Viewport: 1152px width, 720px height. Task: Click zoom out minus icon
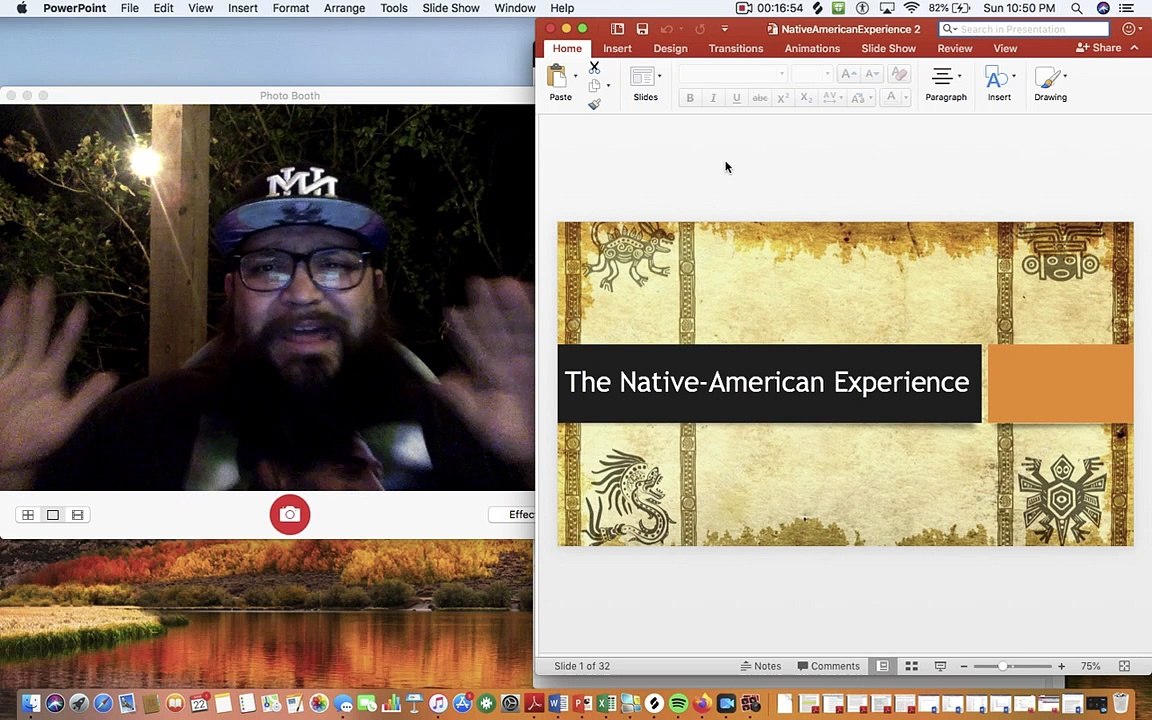coord(963,666)
